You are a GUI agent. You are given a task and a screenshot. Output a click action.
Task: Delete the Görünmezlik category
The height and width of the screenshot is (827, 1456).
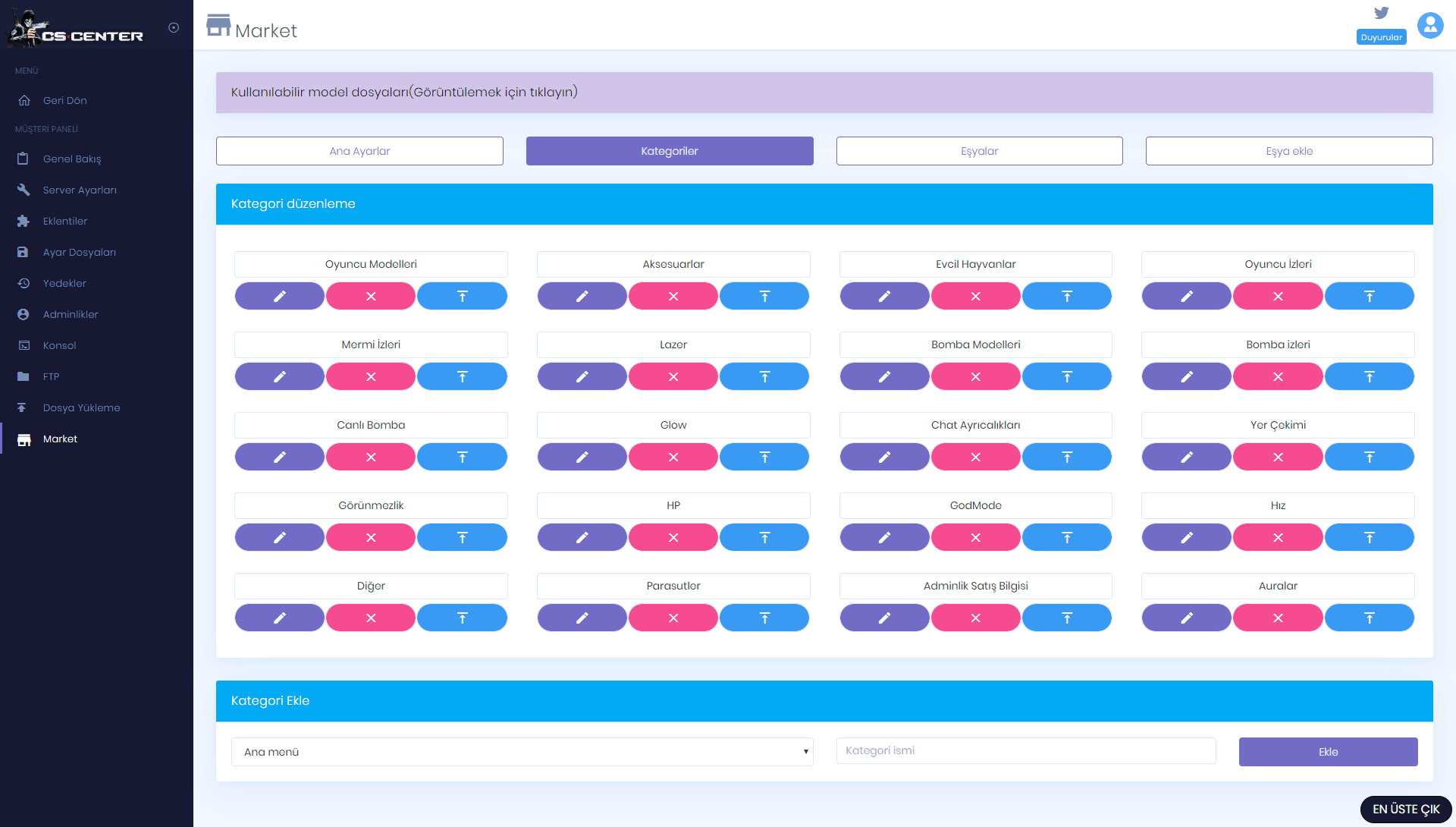click(x=371, y=537)
